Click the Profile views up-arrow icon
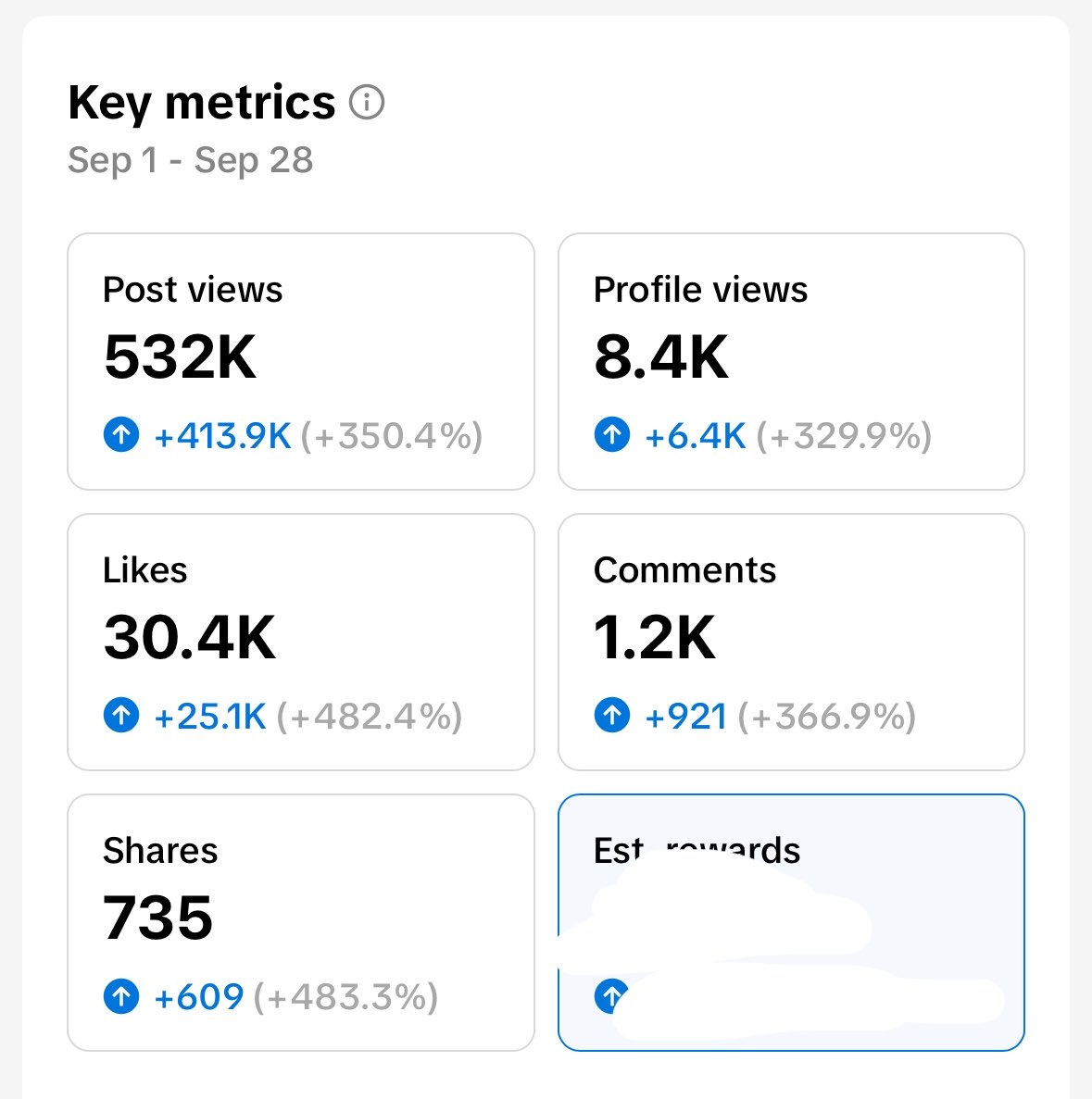Screen dimensions: 1092x1099 [612, 434]
